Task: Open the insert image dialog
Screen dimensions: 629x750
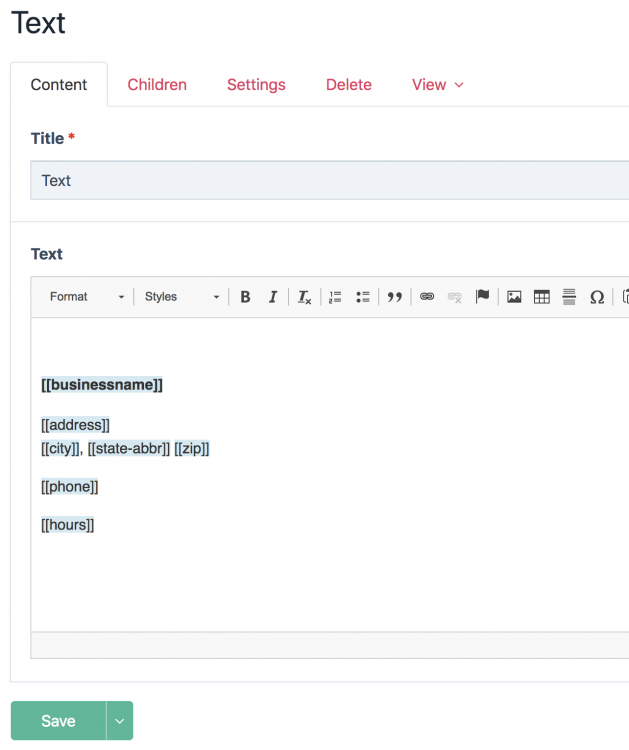Action: pyautogui.click(x=514, y=297)
